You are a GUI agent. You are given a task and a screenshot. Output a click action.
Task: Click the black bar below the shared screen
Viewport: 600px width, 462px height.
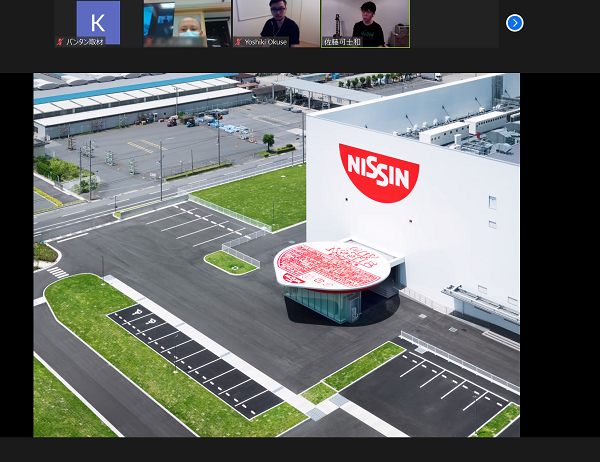(300, 449)
